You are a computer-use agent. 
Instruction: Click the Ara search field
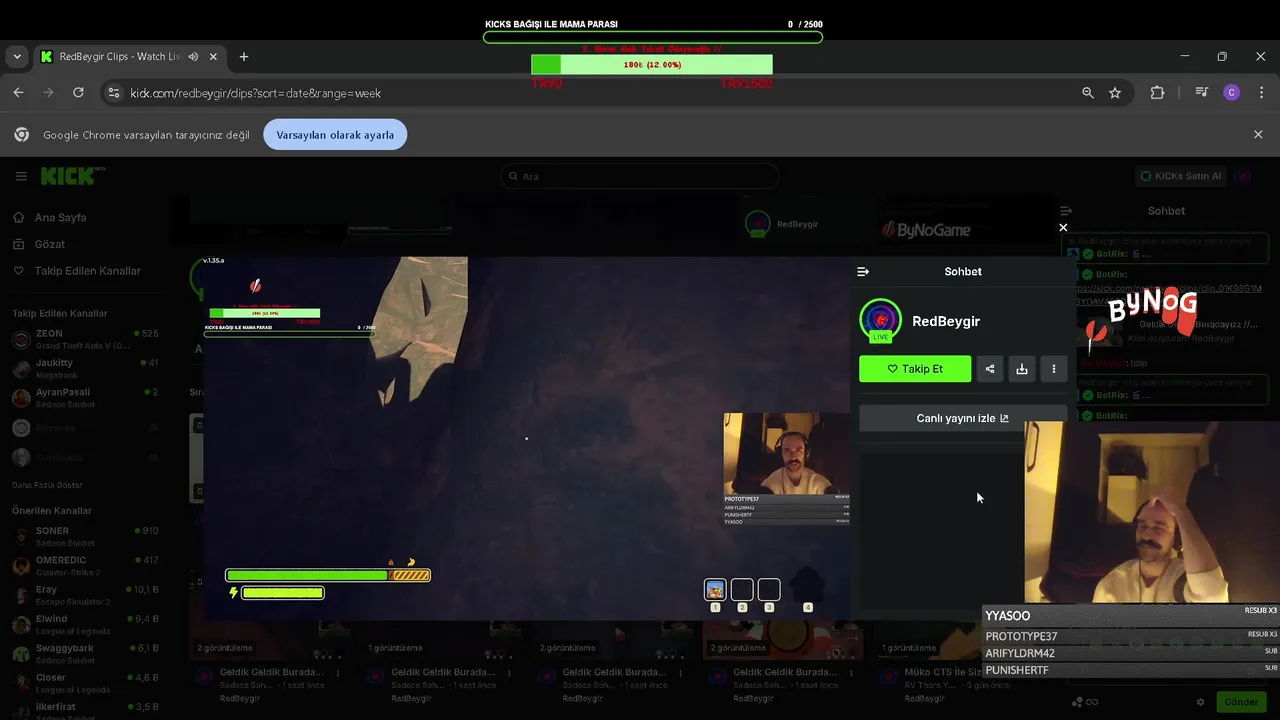tap(640, 176)
